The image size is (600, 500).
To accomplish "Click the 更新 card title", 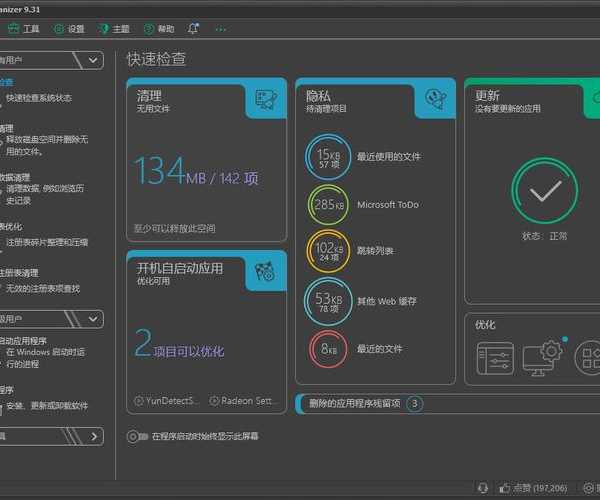I will point(487,95).
